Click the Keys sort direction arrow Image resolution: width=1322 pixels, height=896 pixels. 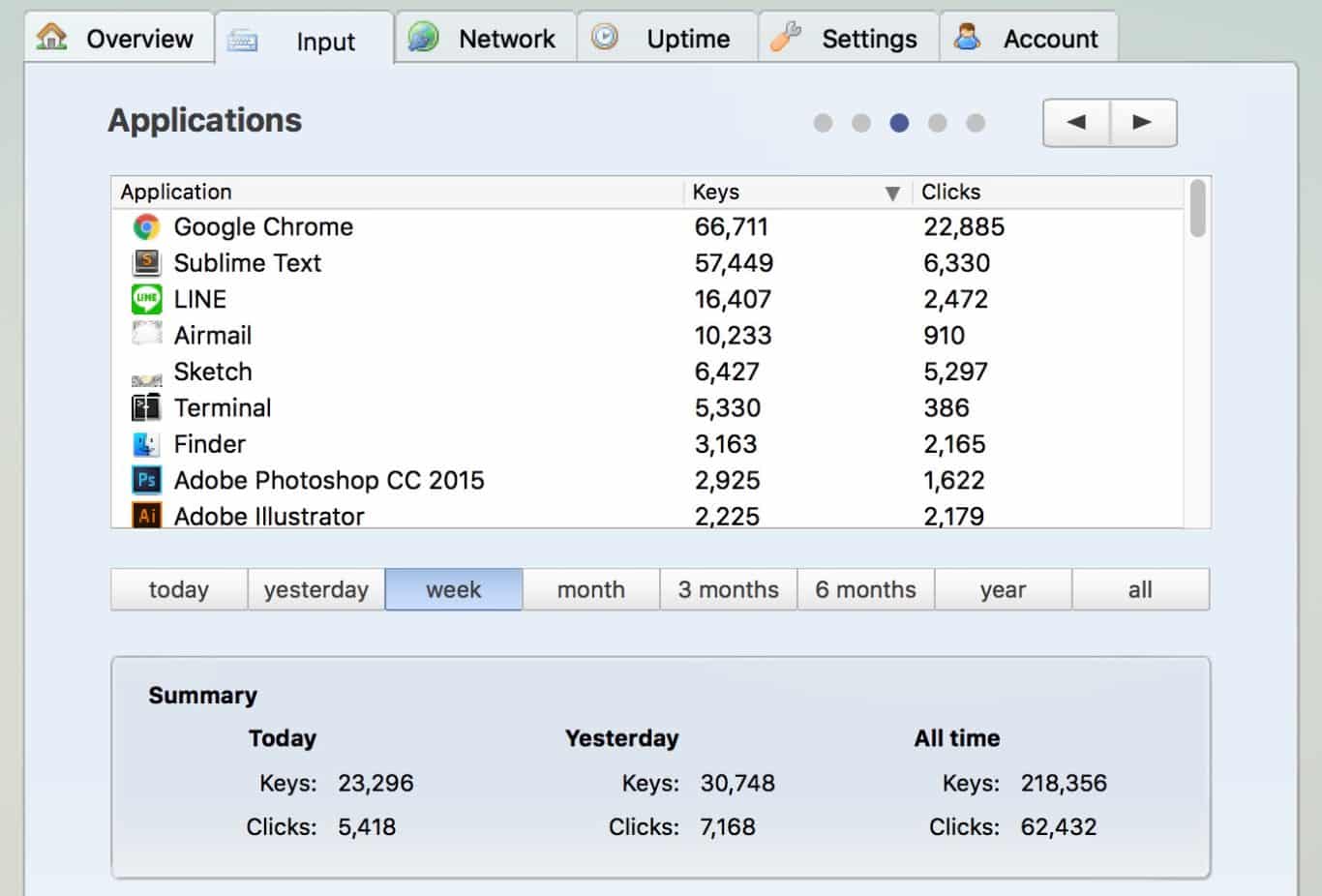[892, 194]
